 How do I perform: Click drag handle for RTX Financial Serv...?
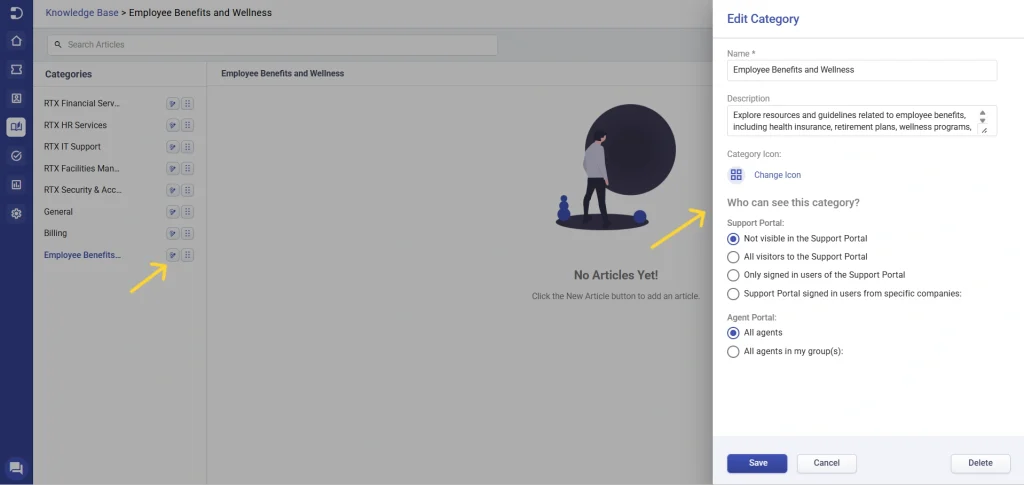(x=187, y=104)
